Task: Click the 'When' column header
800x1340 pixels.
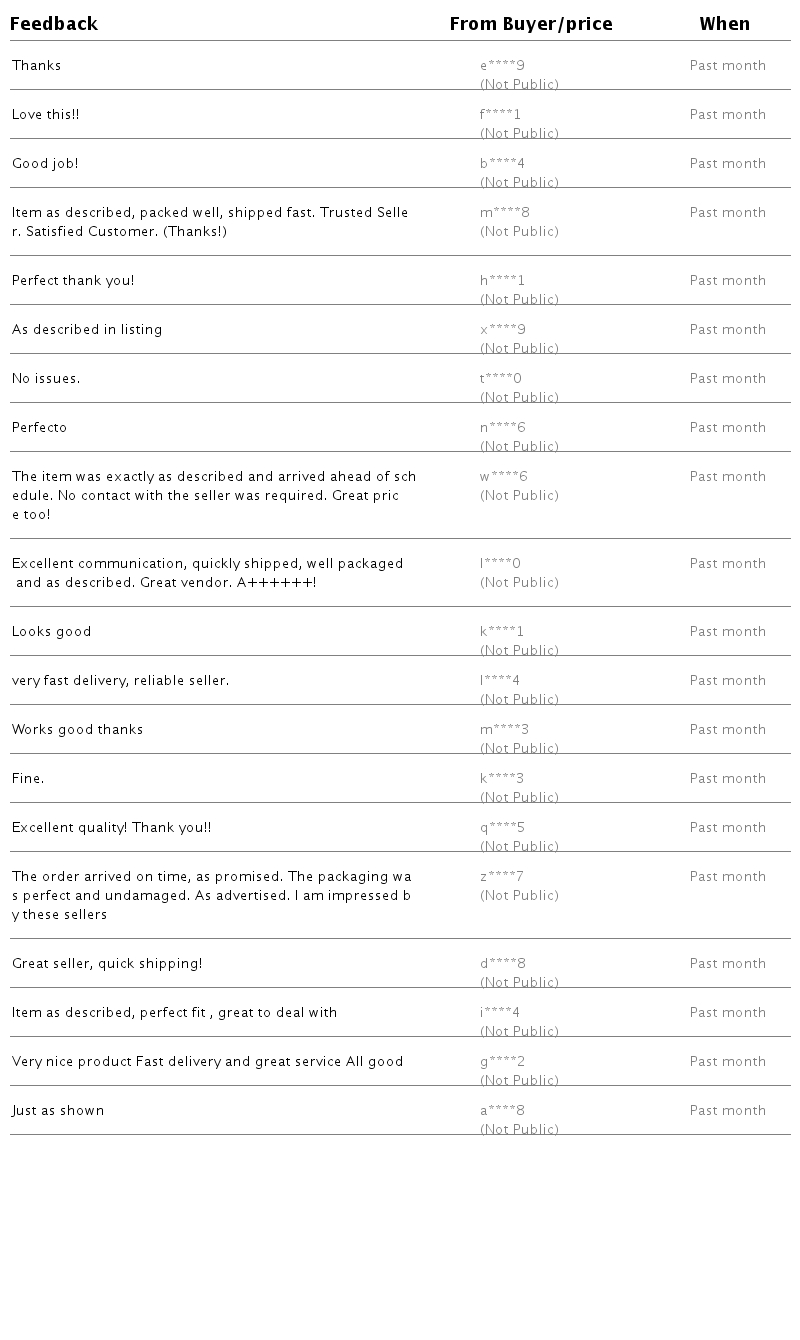Action: coord(724,24)
